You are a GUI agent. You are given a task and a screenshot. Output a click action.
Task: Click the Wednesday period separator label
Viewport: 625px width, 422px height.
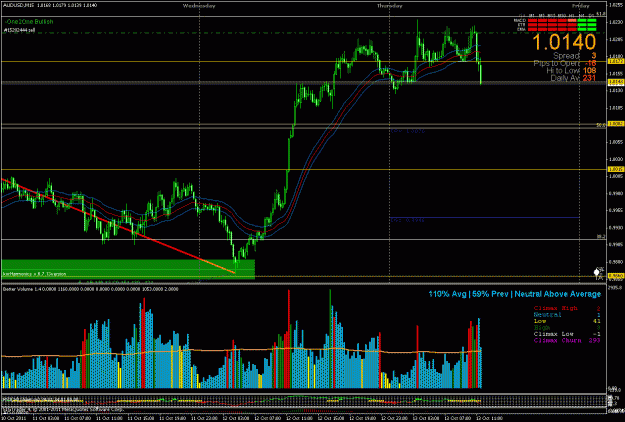pyautogui.click(x=199, y=6)
